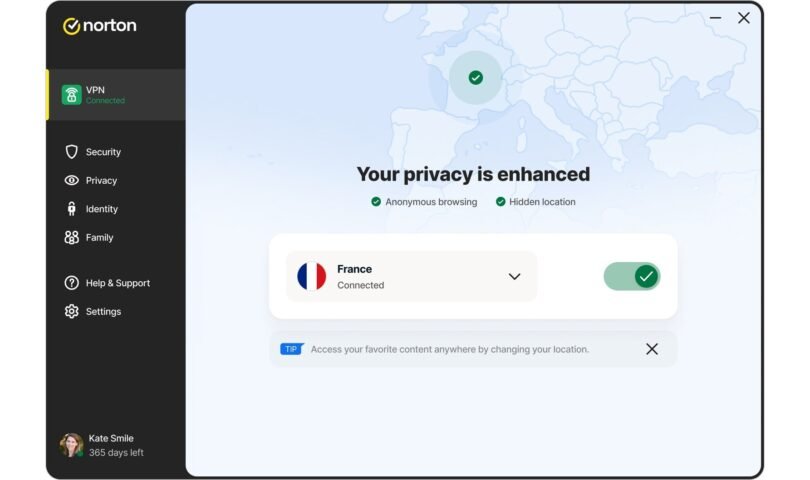Click the Family people icon
Viewport: 810px width, 480px height.
(x=71, y=238)
